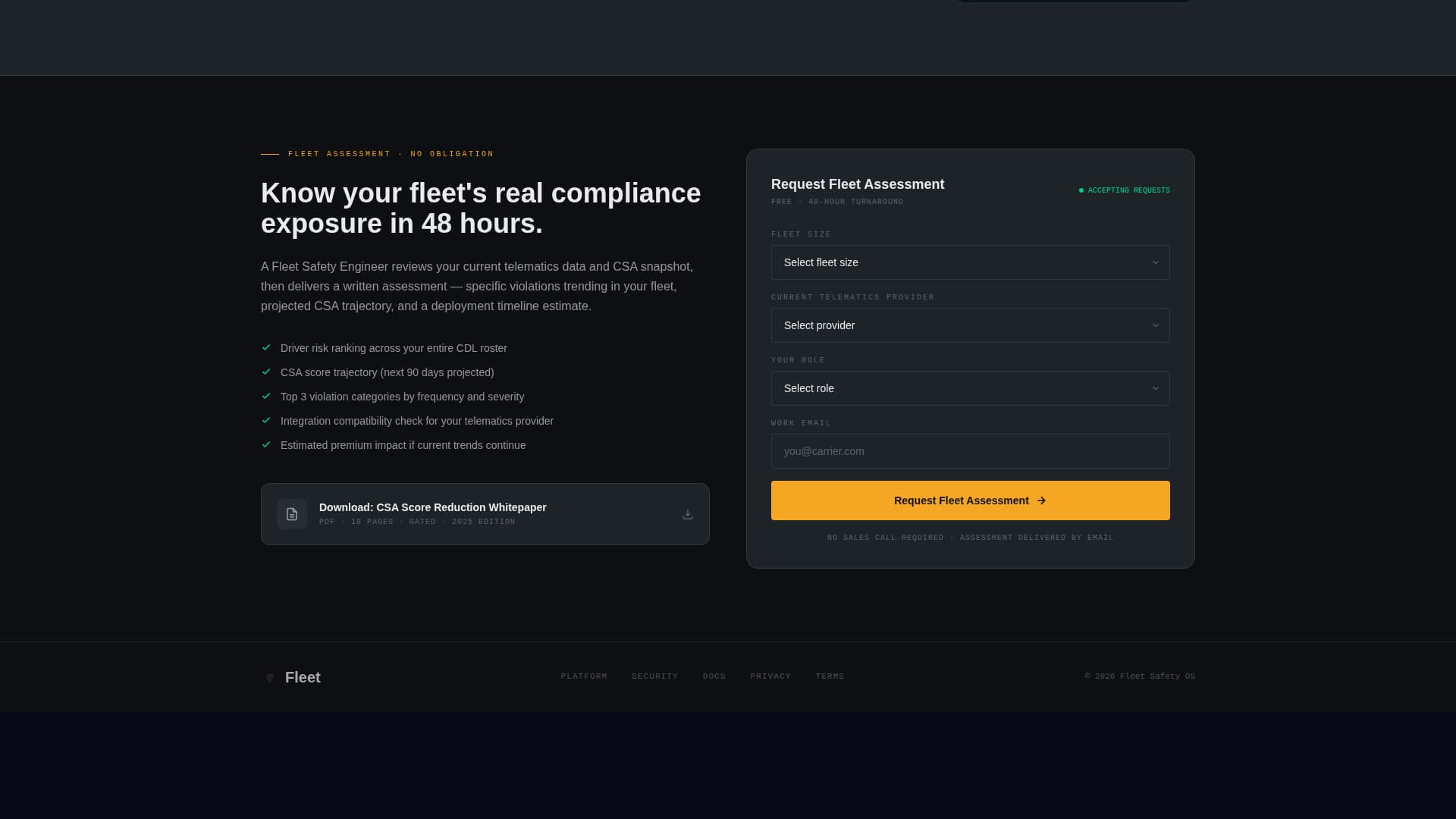Click the whitepaper document icon
The width and height of the screenshot is (1456, 819).
(292, 514)
